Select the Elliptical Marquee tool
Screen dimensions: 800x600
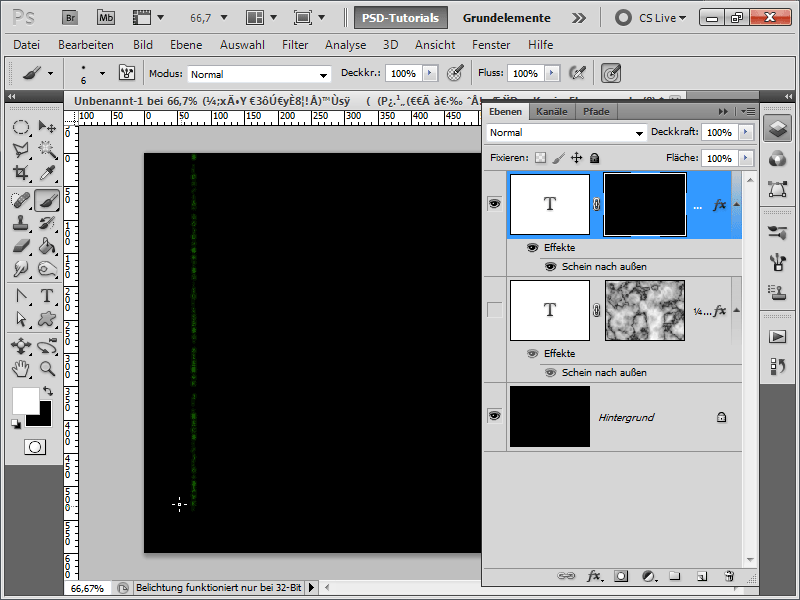(21, 127)
